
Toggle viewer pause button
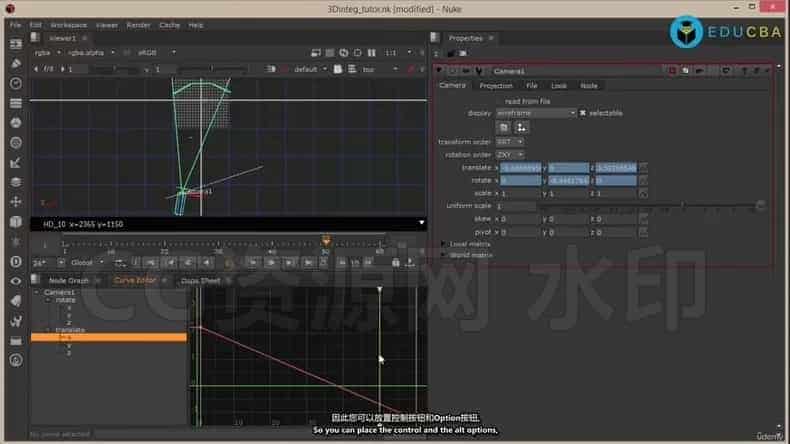[371, 52]
